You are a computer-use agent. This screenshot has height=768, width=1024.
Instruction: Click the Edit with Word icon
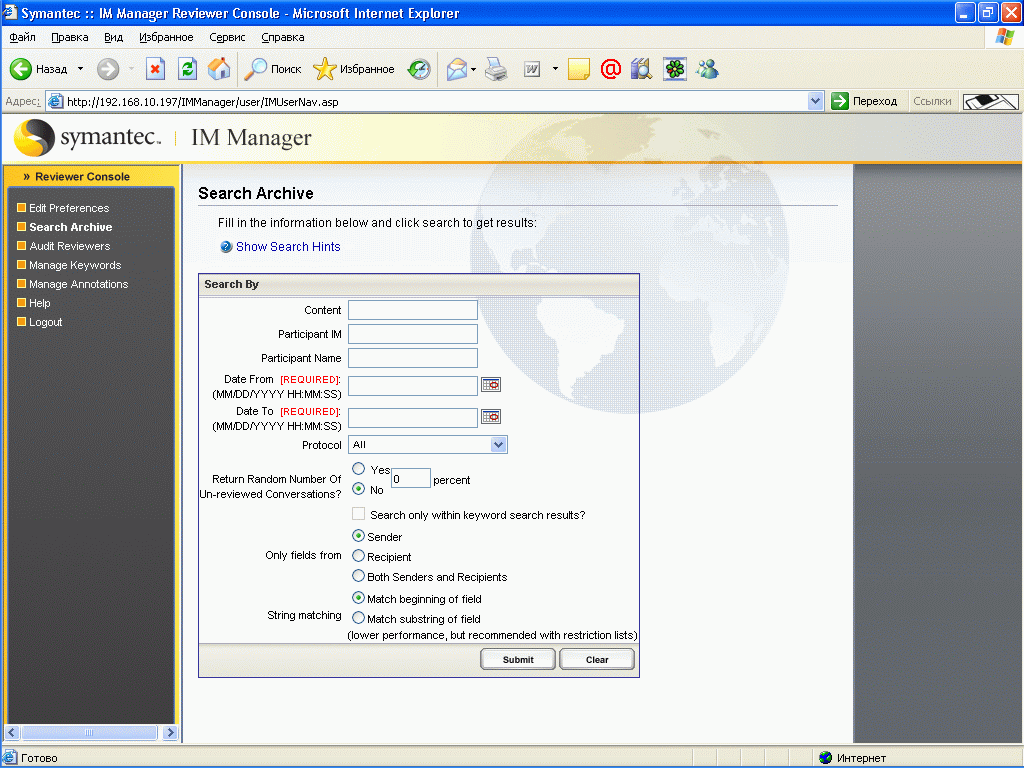(x=532, y=69)
